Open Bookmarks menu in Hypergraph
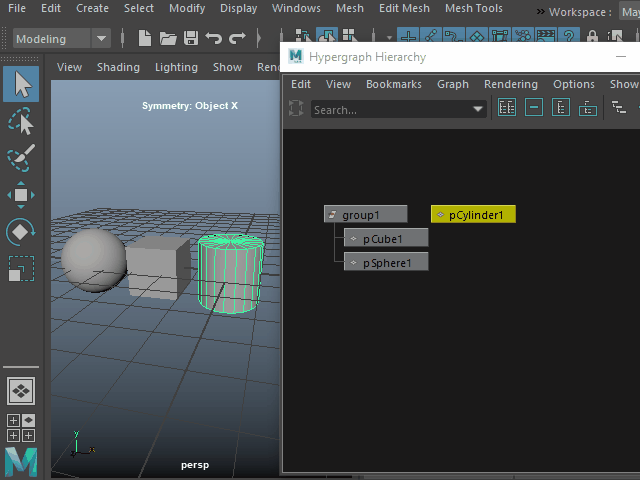640x480 pixels. (393, 84)
